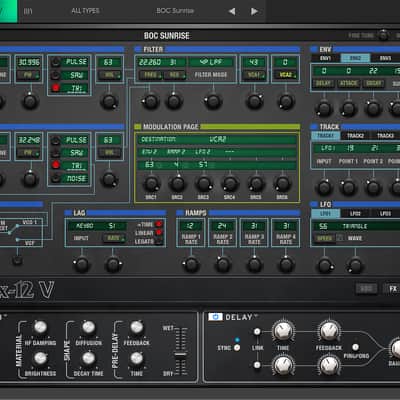Screen dimensions: 400x400
Task: Open the VCA2 modulation button
Action: click(x=286, y=75)
